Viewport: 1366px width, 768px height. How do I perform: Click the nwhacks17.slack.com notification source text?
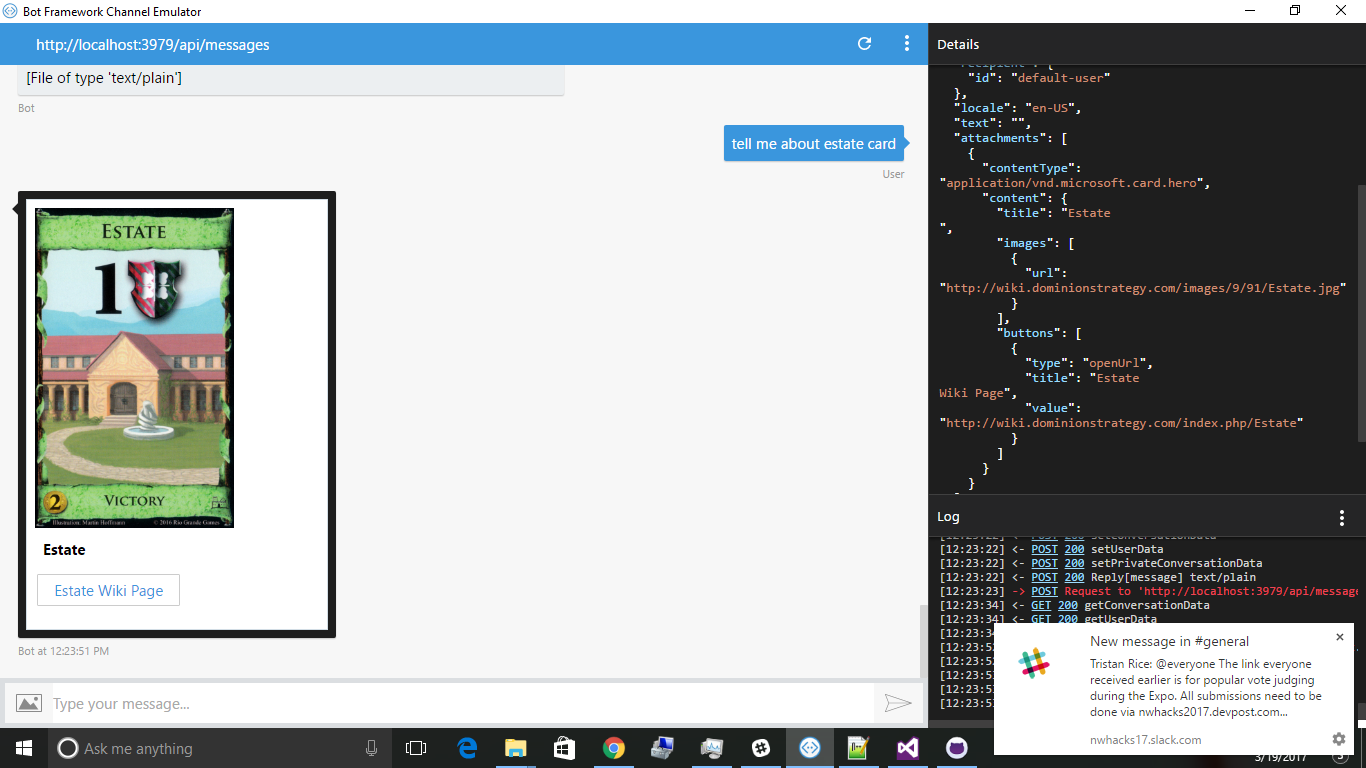click(1145, 740)
